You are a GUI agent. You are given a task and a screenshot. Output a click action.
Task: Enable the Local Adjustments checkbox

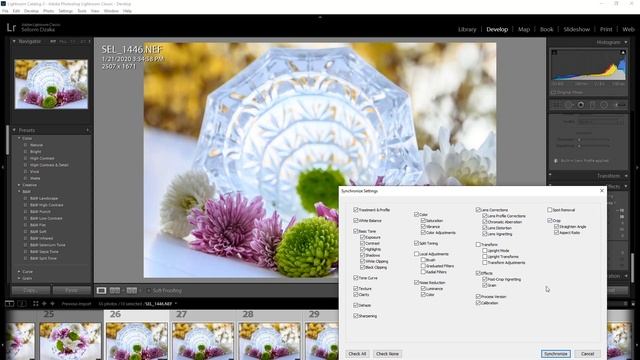416,254
